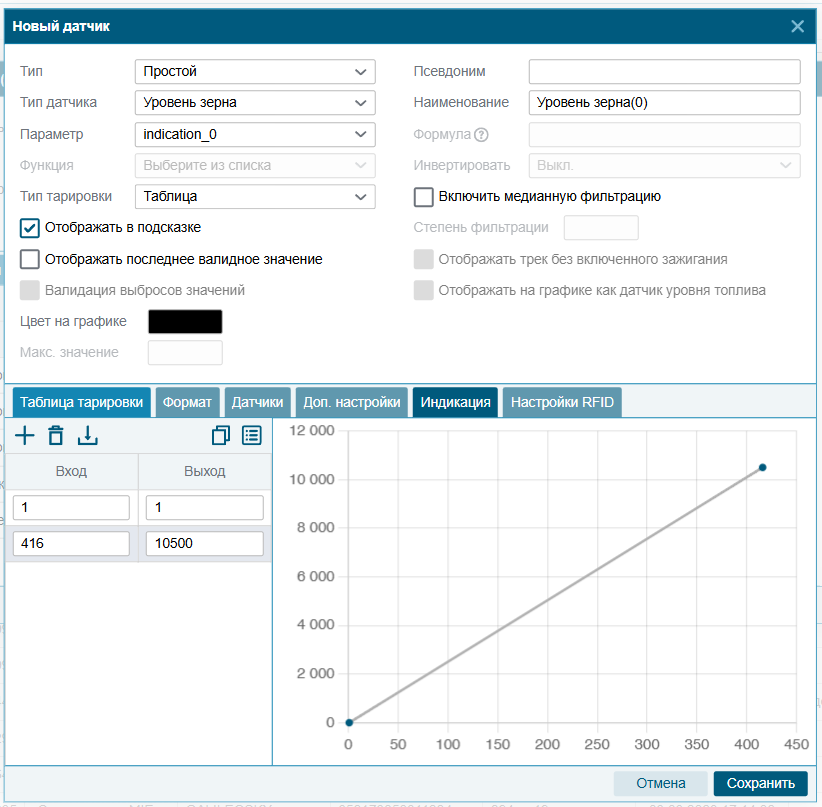
Task: Close the Новый датчик dialog
Action: pos(797,26)
